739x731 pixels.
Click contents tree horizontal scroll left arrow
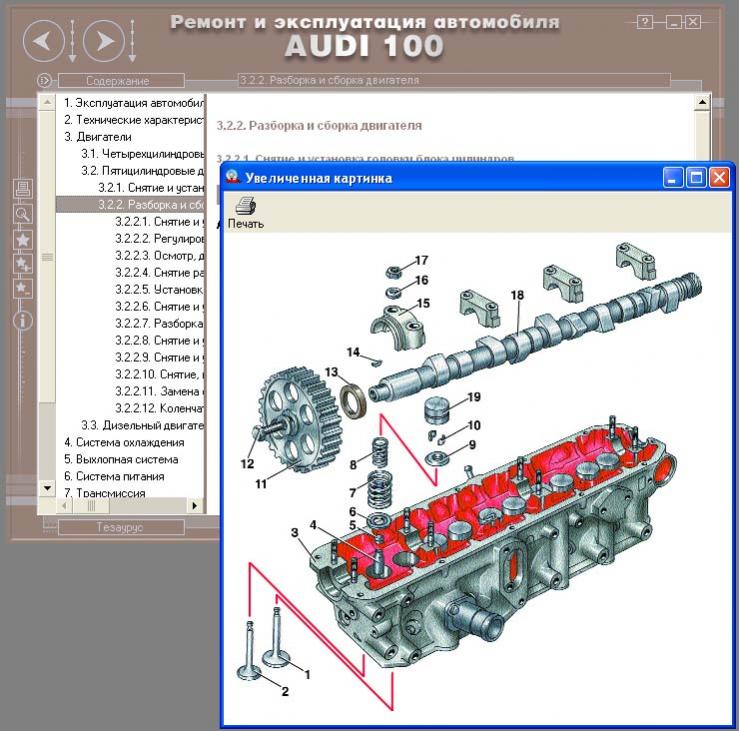[x=64, y=506]
